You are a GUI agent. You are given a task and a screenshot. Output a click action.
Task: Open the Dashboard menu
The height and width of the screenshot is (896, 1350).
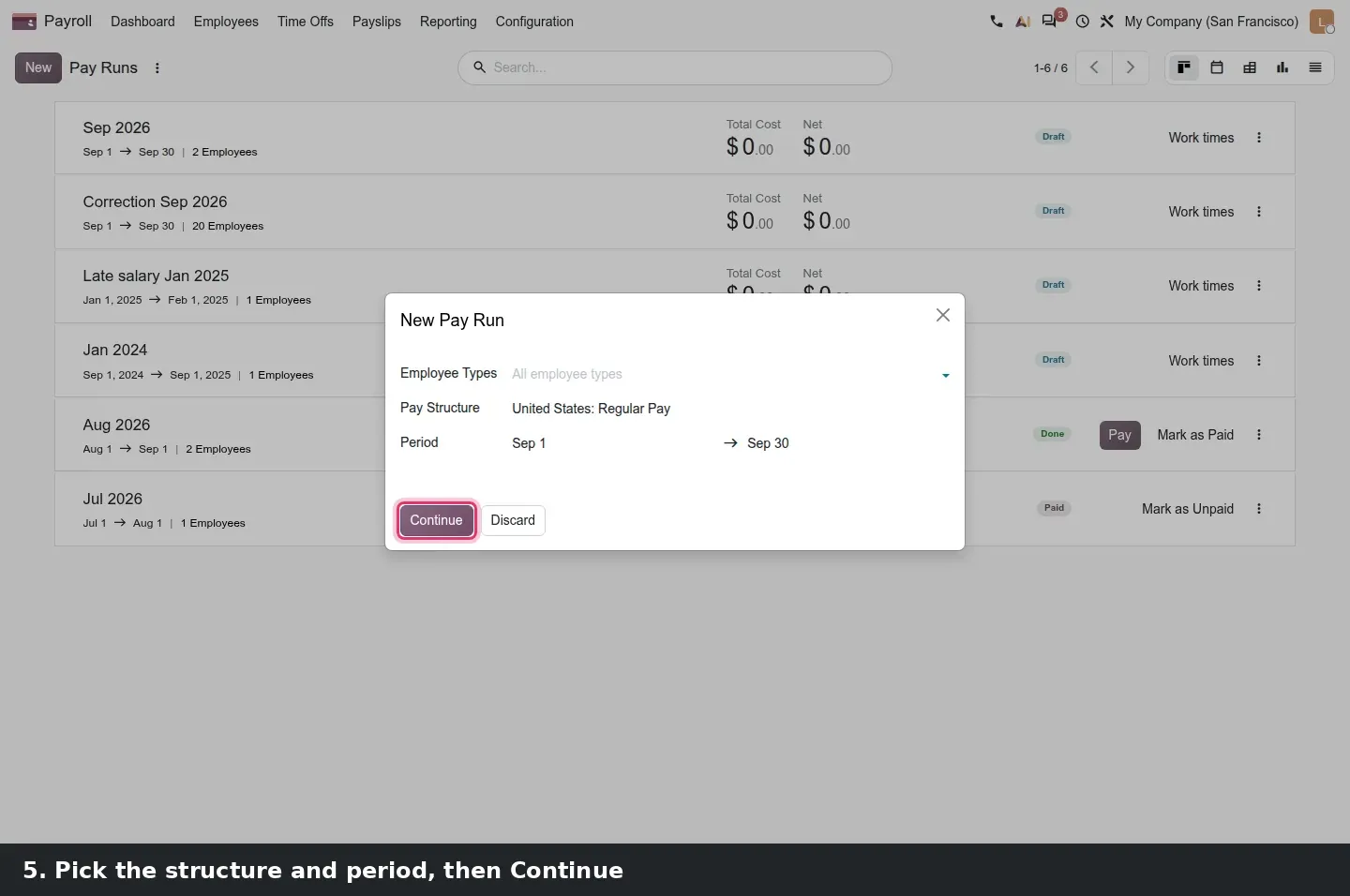point(142,22)
